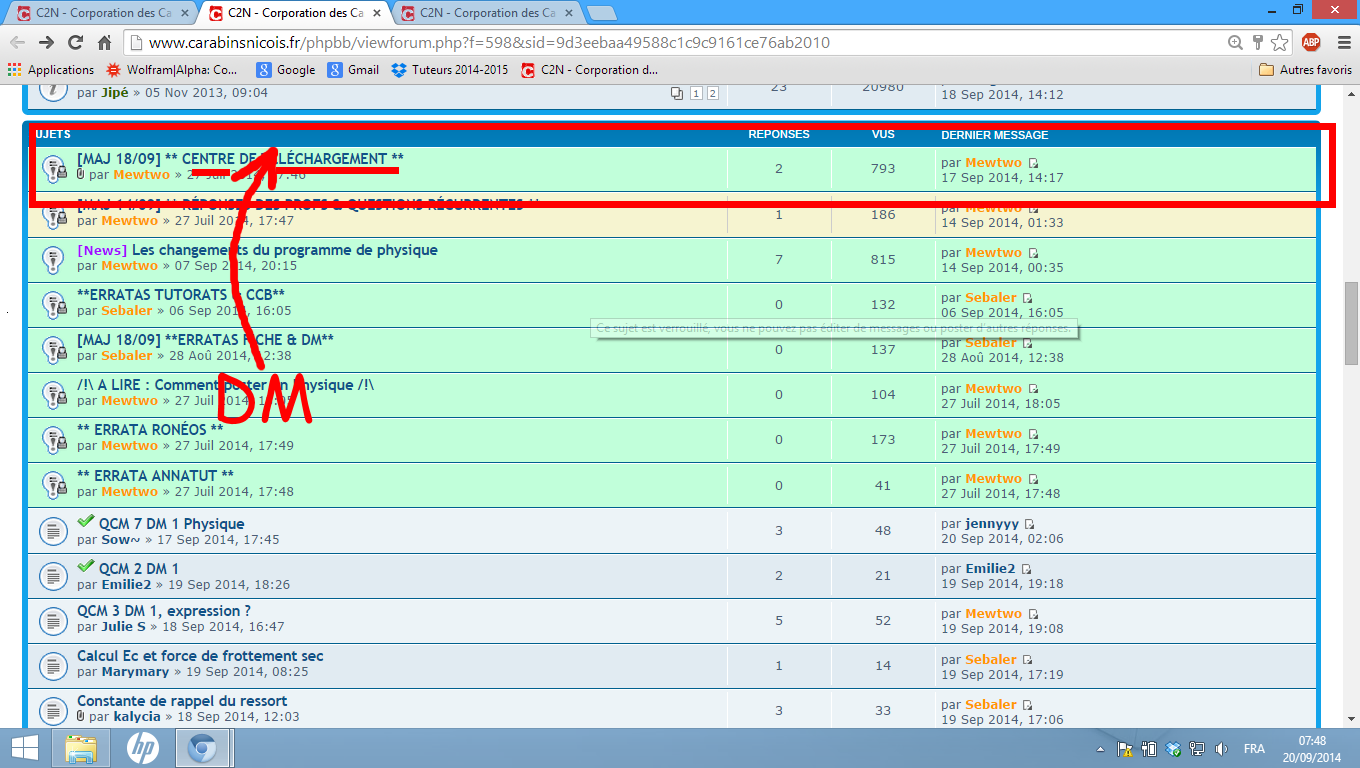1360x768 pixels.
Task: Click the address bar URL field
Action: click(x=680, y=43)
